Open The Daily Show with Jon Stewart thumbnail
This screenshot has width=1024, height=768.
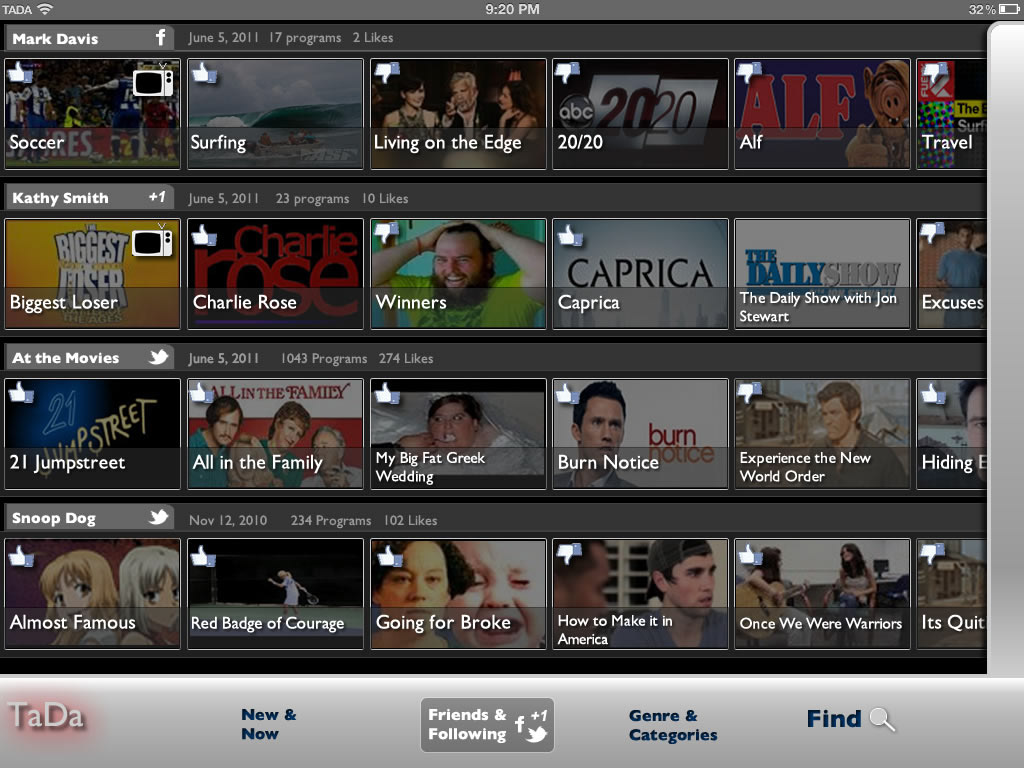click(x=822, y=274)
